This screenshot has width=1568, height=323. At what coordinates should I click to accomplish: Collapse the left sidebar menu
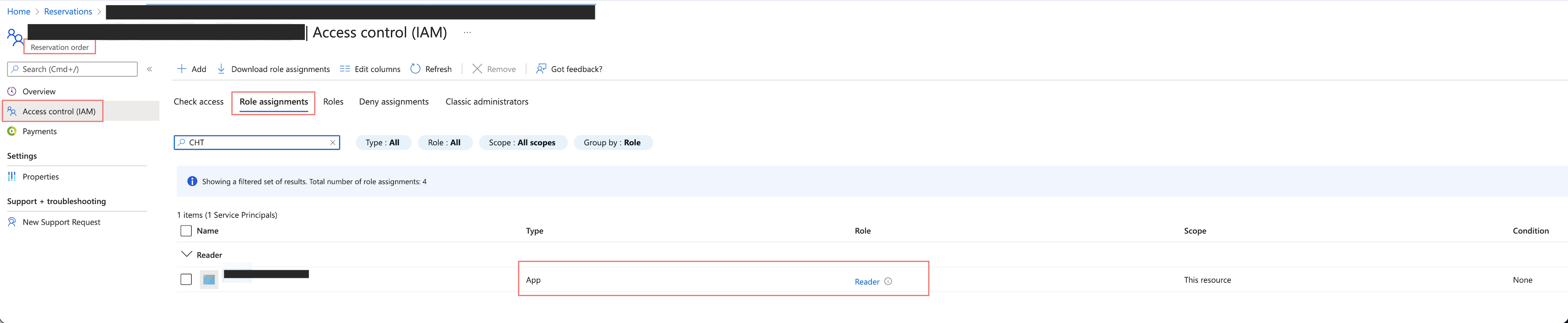point(150,70)
